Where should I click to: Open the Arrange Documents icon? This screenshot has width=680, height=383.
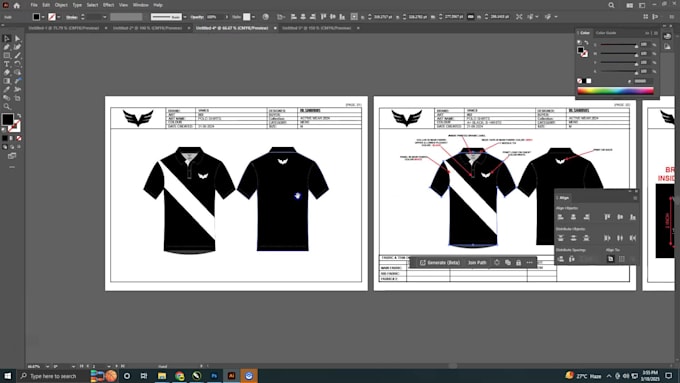(629, 5)
